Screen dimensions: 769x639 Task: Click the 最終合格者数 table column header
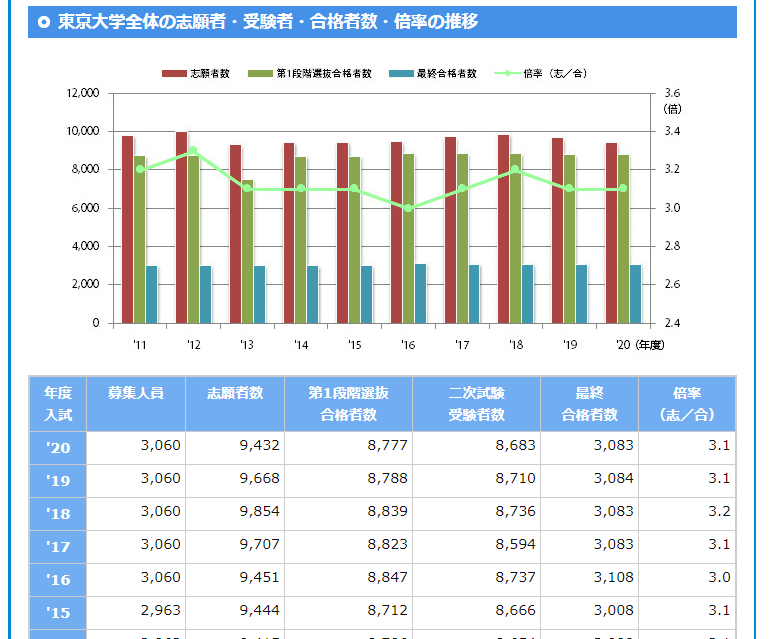coord(590,404)
